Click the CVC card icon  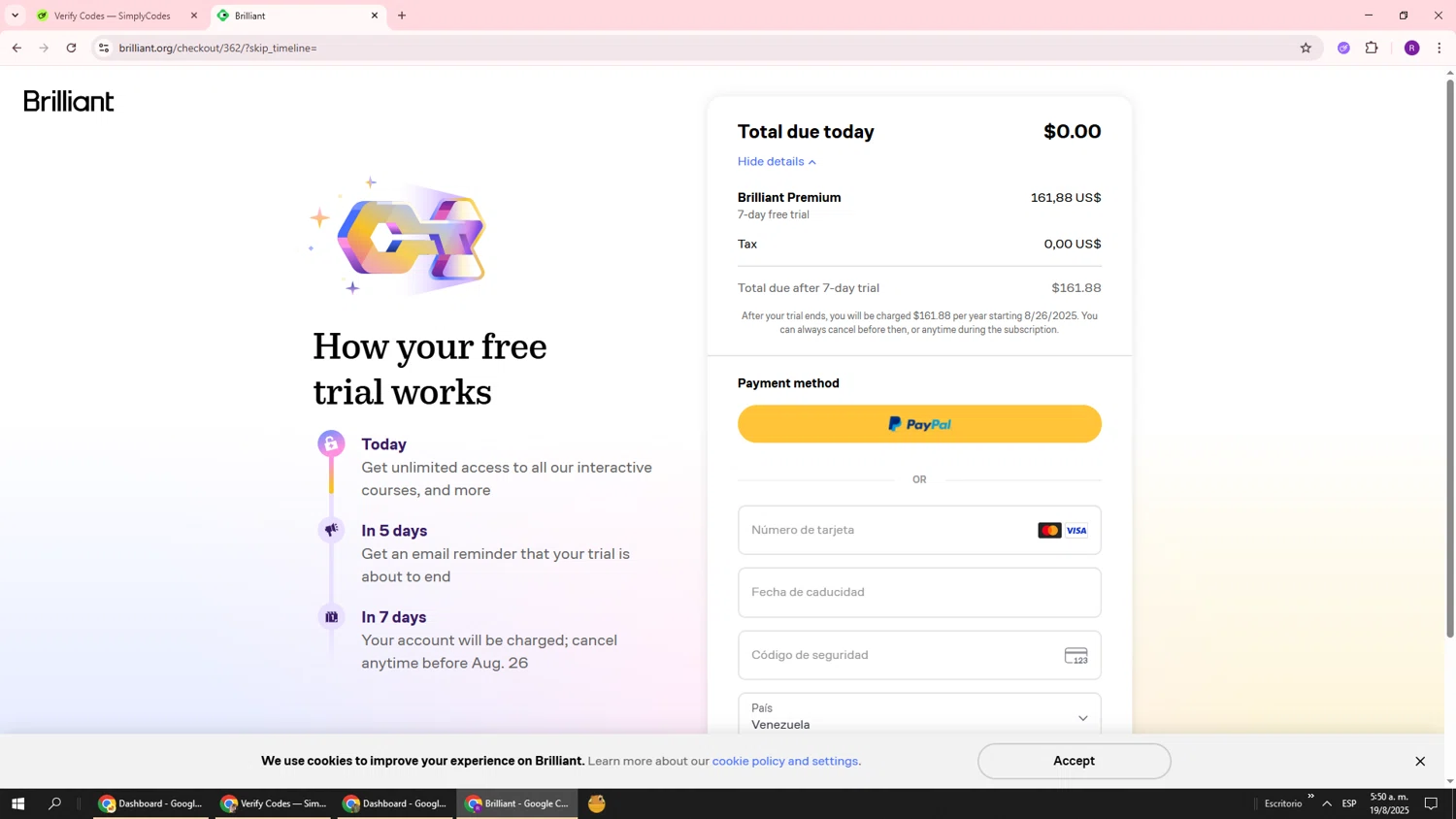pyautogui.click(x=1075, y=656)
